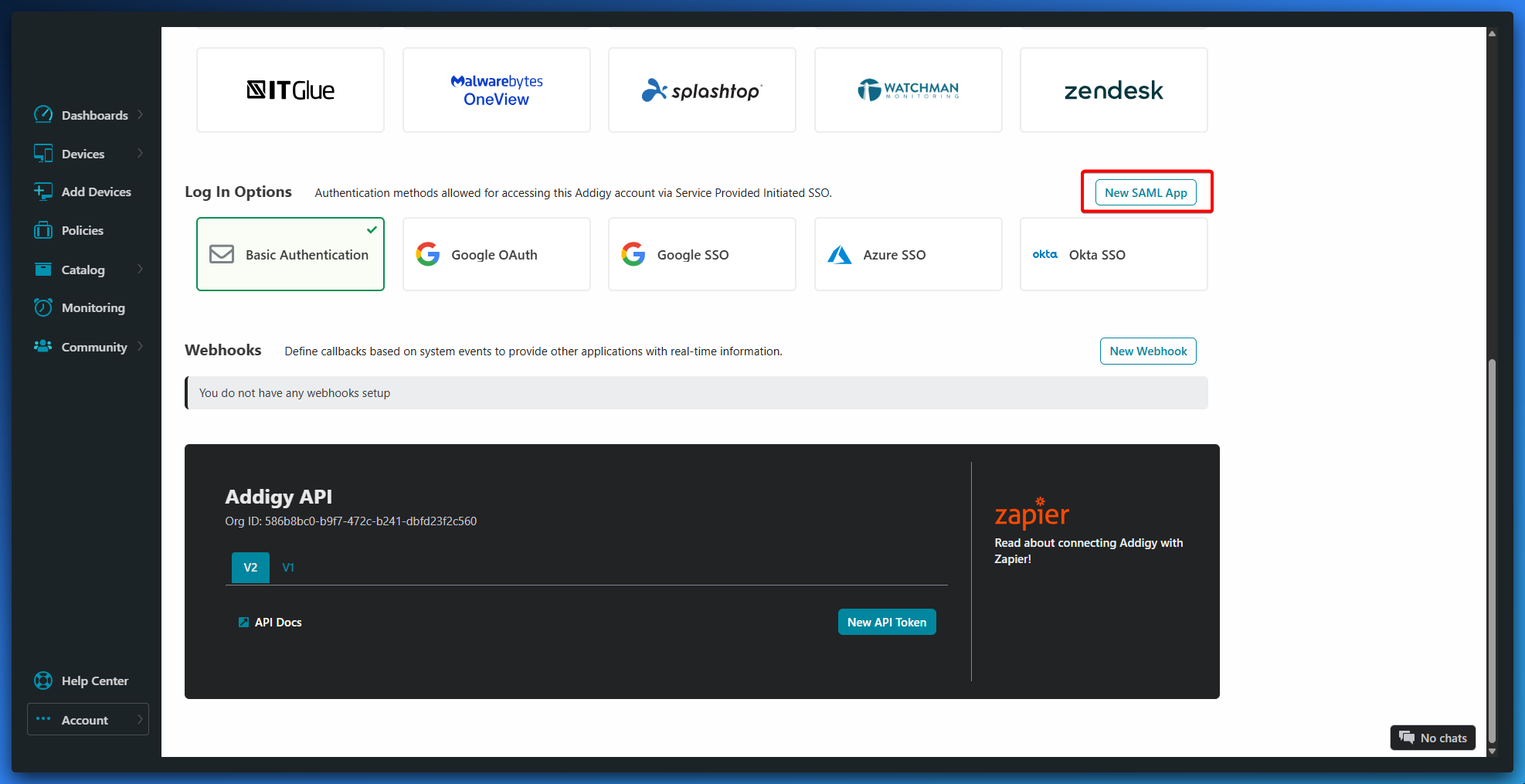Click the Devices monitor icon in sidebar
1525x784 pixels.
point(43,153)
